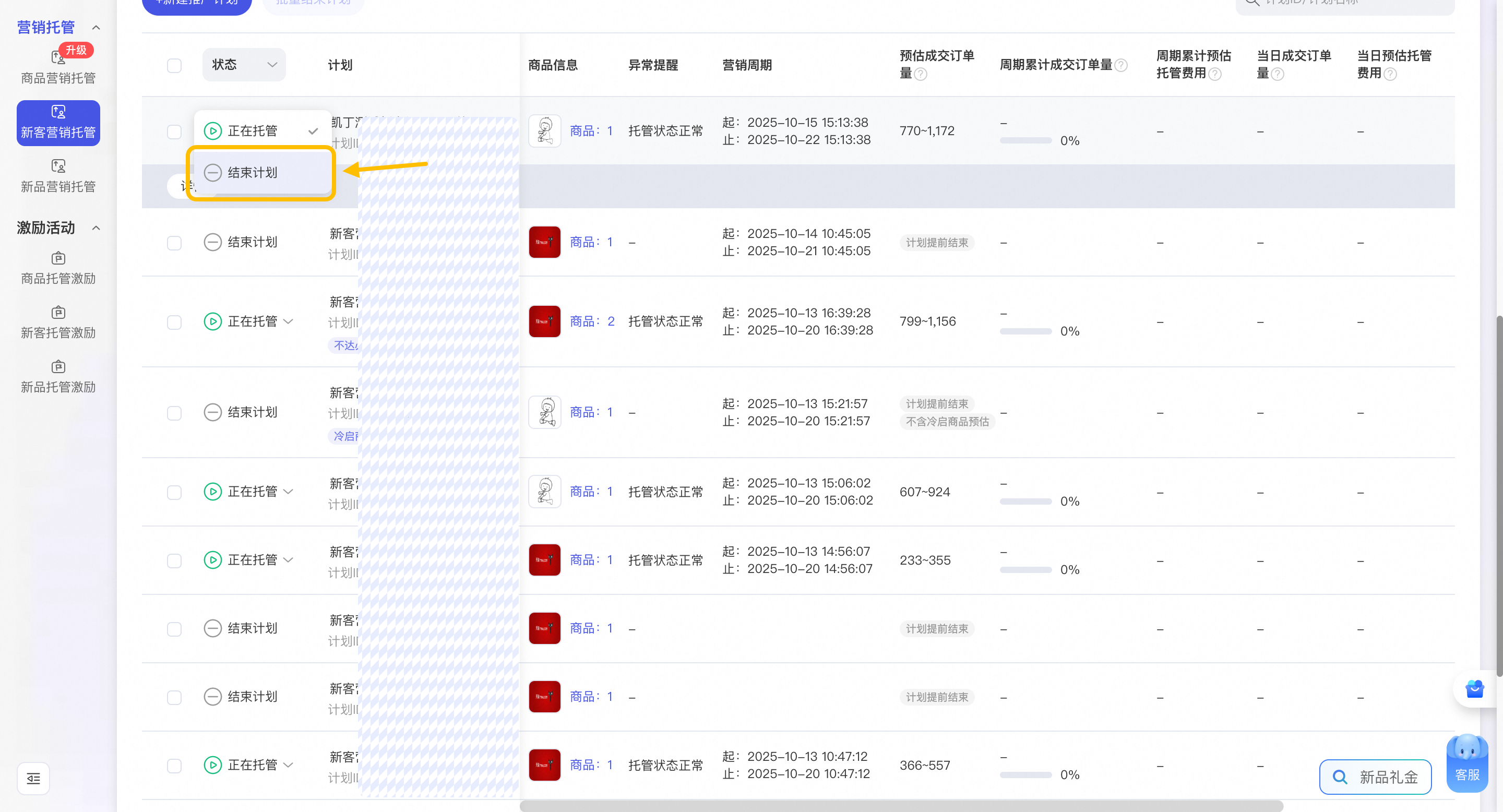Viewport: 1503px width, 812px height.
Task: Open 新品营销托管 sidebar icon
Action: tap(58, 165)
